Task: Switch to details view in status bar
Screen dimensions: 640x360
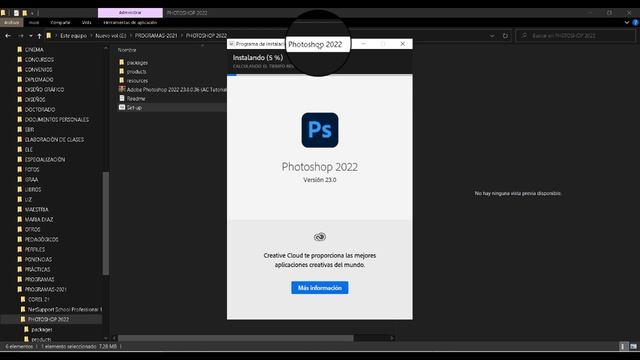Action: click(x=623, y=347)
